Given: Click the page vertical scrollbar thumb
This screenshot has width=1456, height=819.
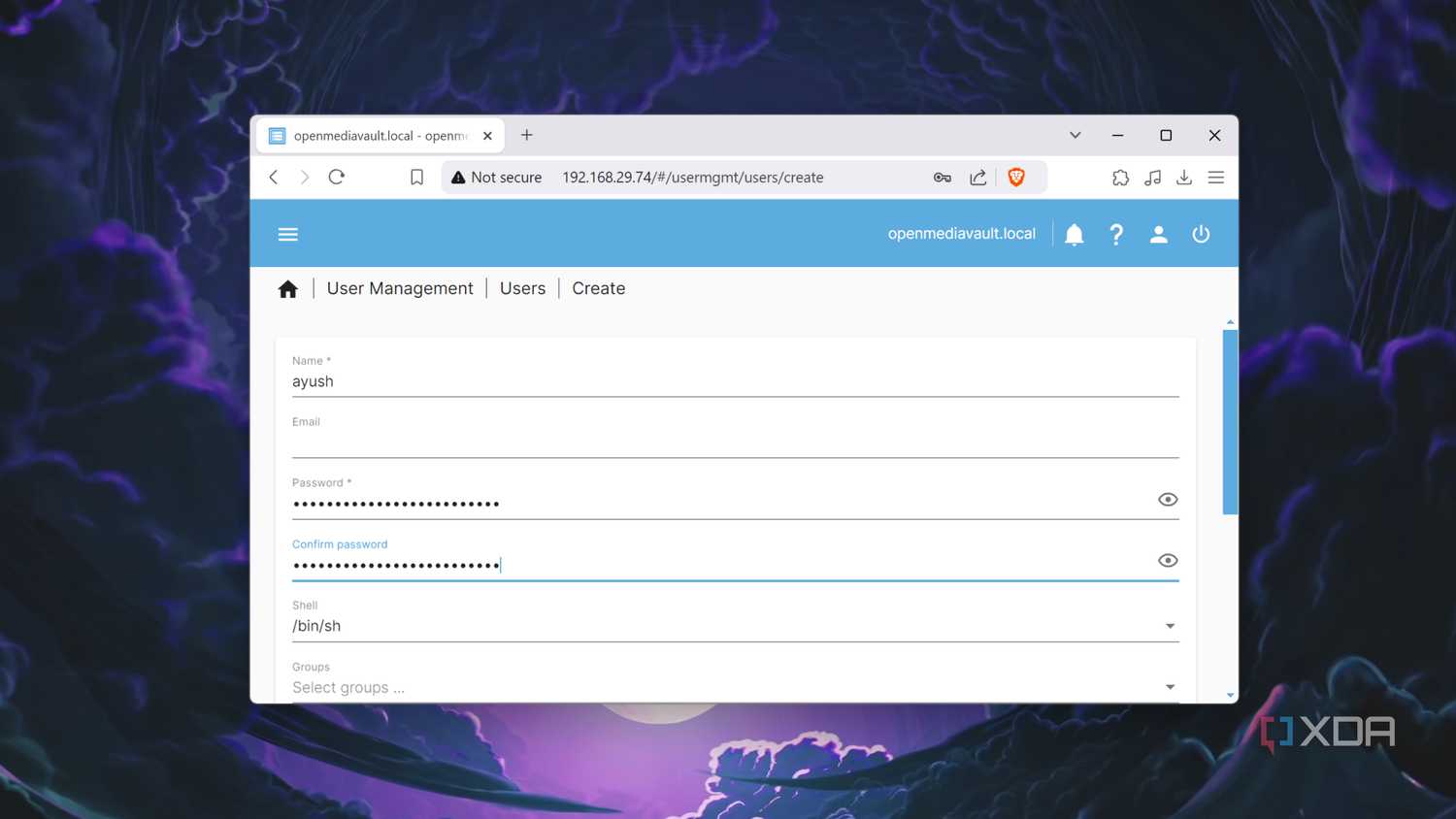Looking at the screenshot, I should (1230, 422).
